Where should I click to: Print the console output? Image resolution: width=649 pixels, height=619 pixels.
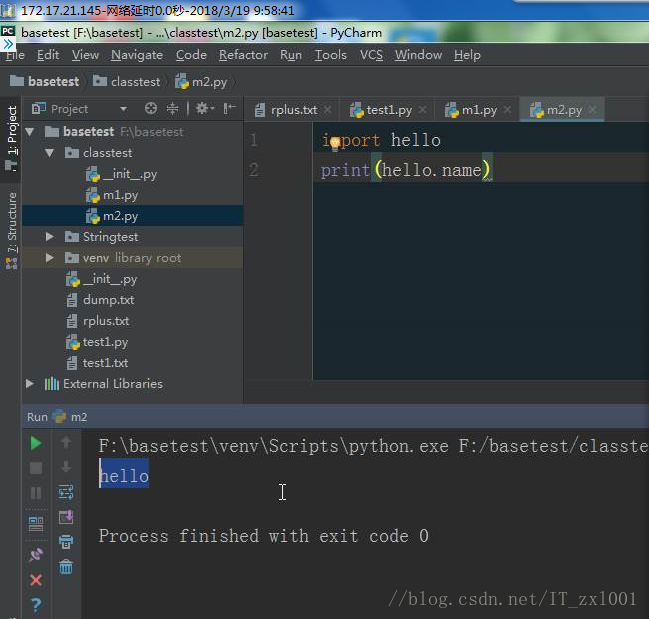click(66, 542)
